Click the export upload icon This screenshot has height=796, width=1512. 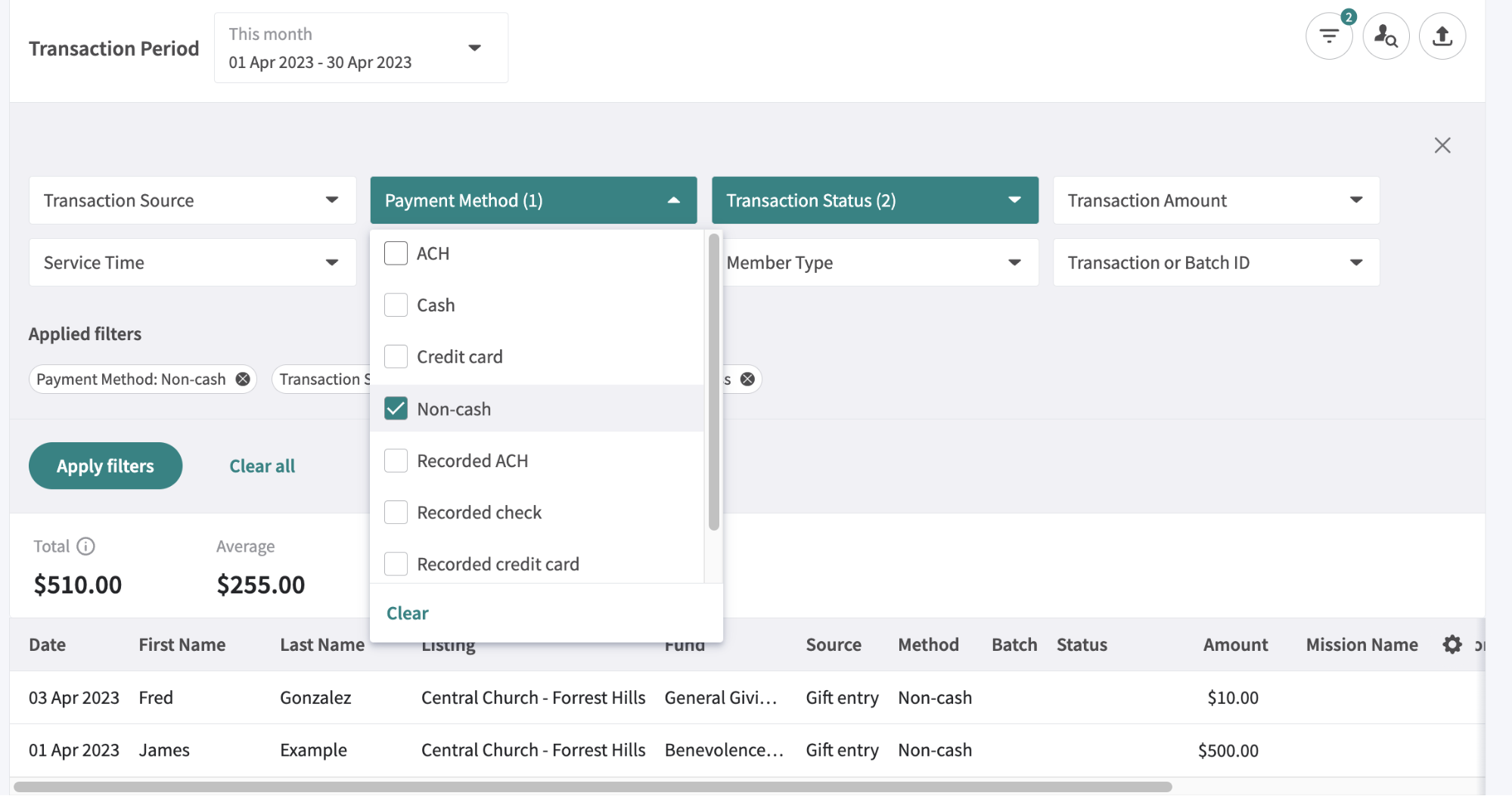tap(1442, 36)
